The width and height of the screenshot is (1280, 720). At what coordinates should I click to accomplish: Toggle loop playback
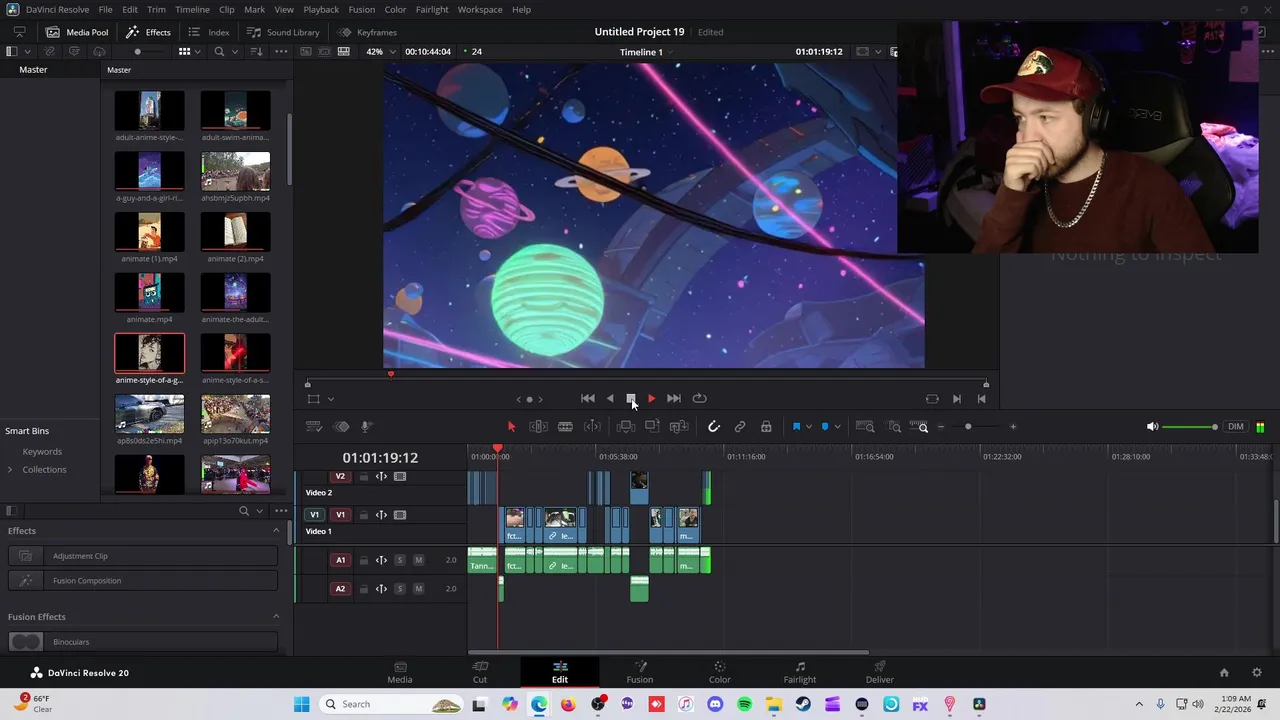pos(699,398)
